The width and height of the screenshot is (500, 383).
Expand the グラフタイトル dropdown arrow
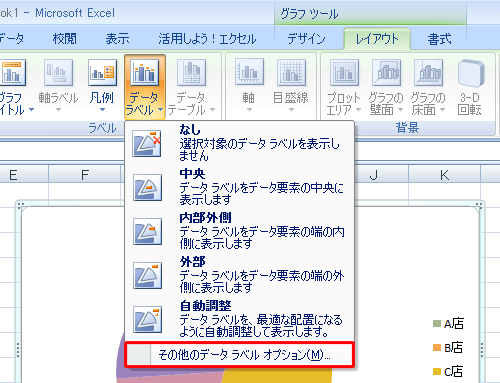pos(31,109)
